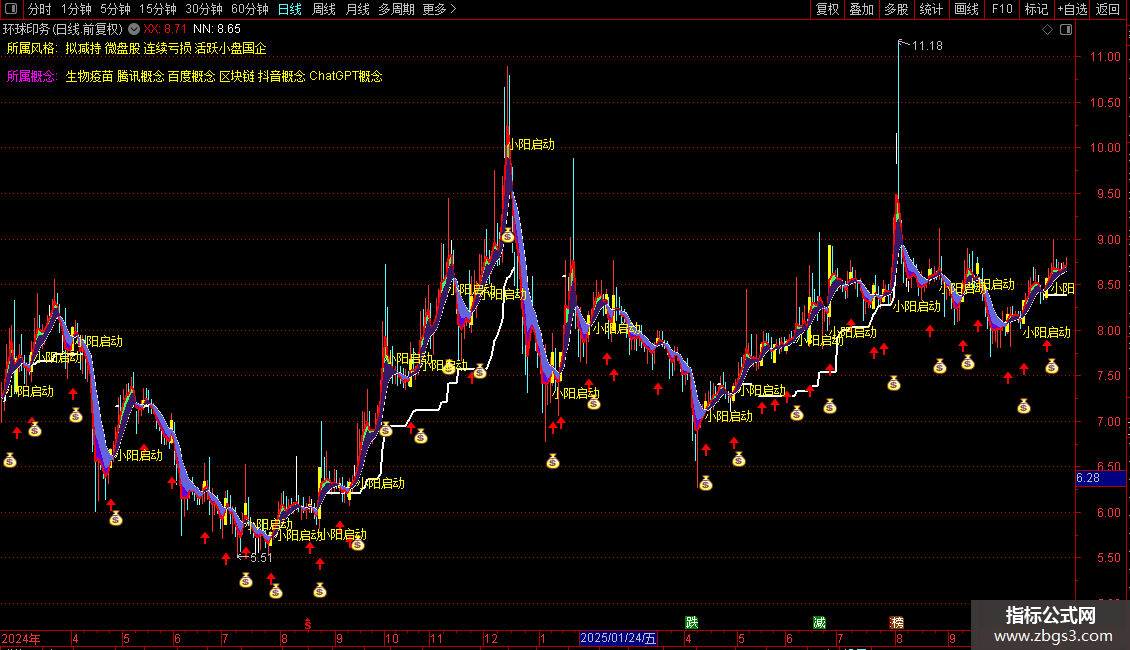Click the 2024年 label on time axis
Image resolution: width=1130 pixels, height=650 pixels.
pos(21,638)
